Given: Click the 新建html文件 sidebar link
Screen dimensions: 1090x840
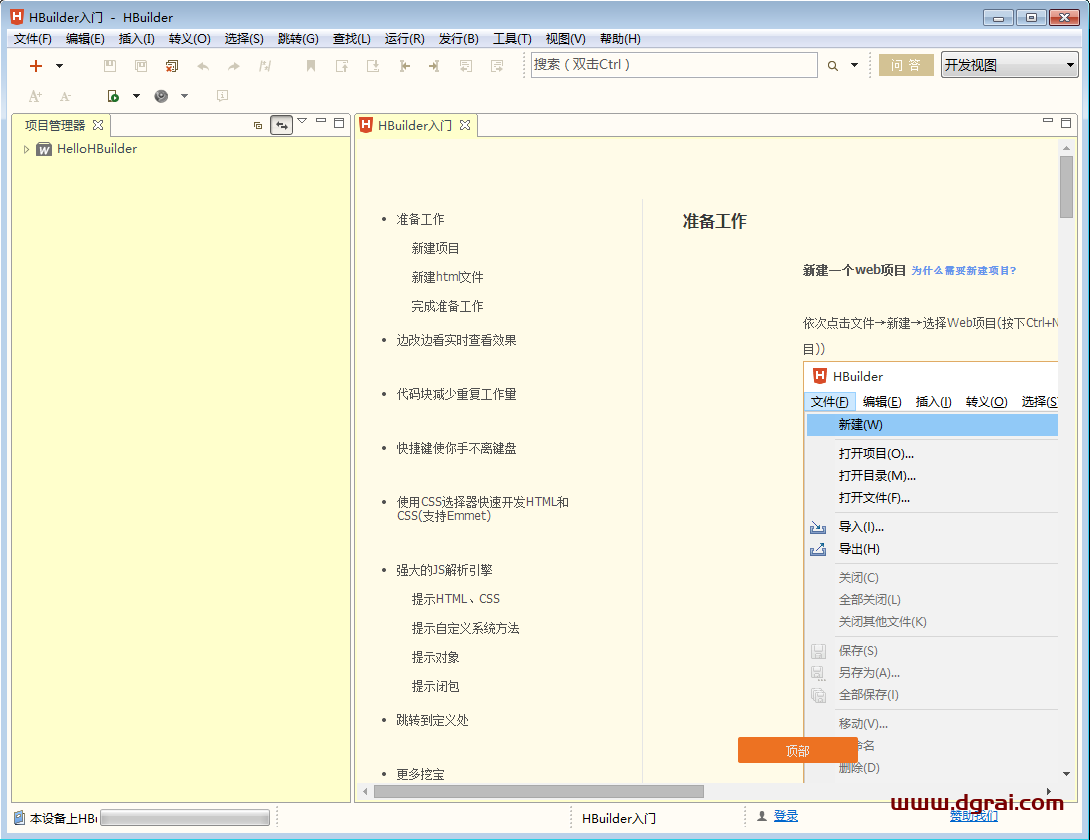Looking at the screenshot, I should pyautogui.click(x=447, y=277).
